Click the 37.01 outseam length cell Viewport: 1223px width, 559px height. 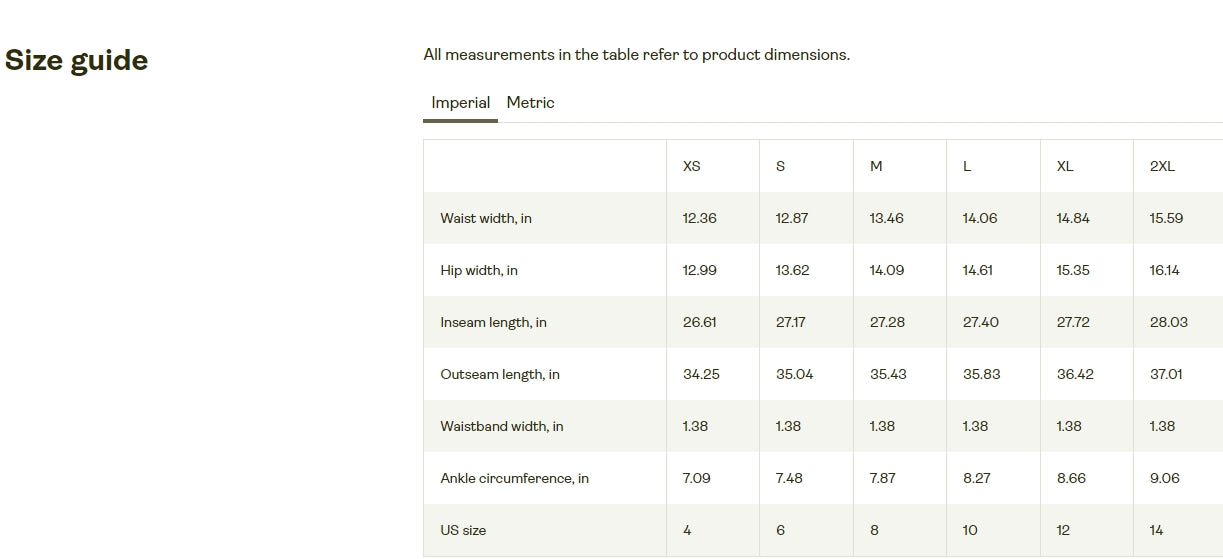click(1166, 374)
